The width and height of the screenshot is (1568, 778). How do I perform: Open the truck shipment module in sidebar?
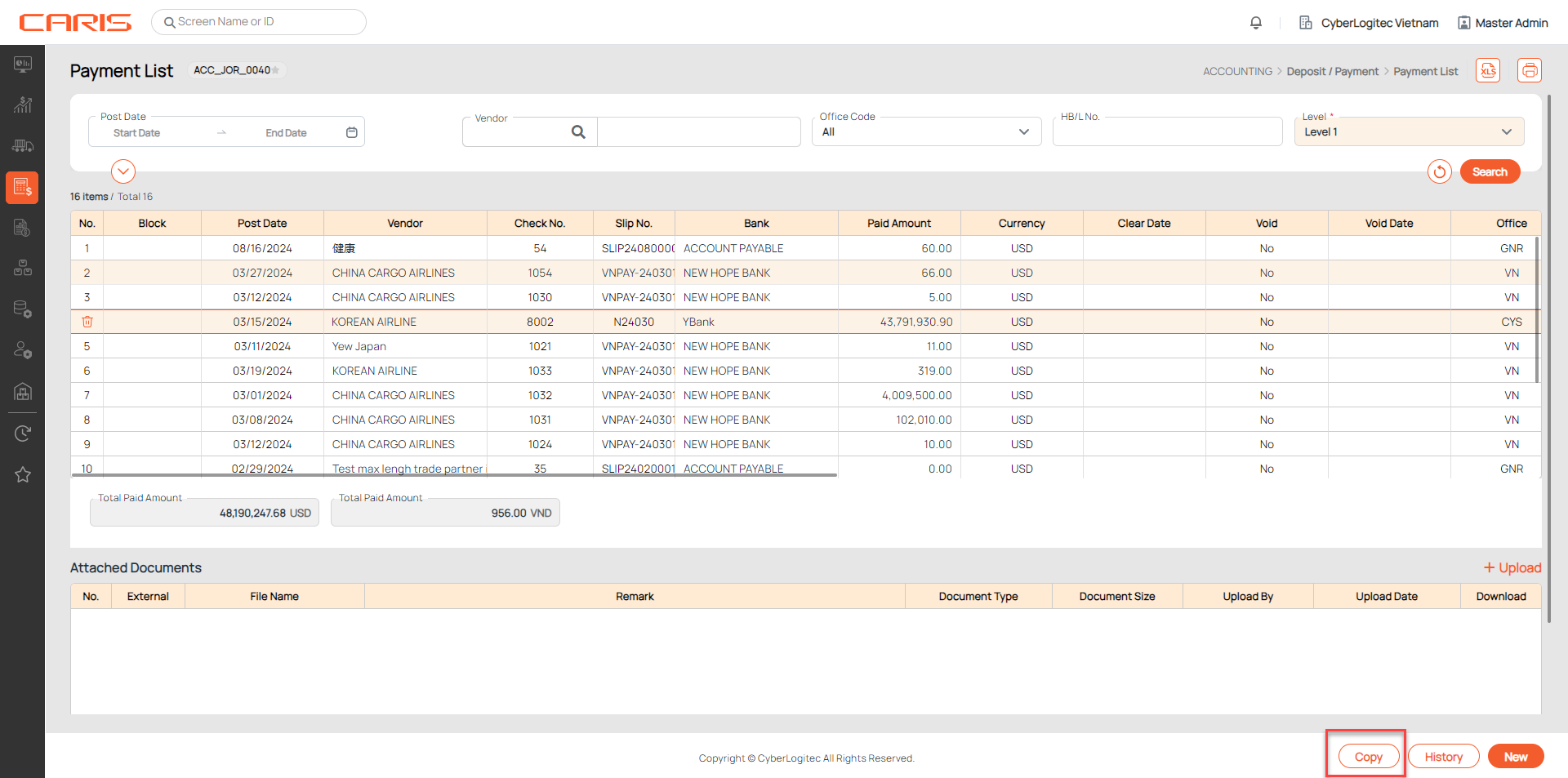pyautogui.click(x=23, y=145)
